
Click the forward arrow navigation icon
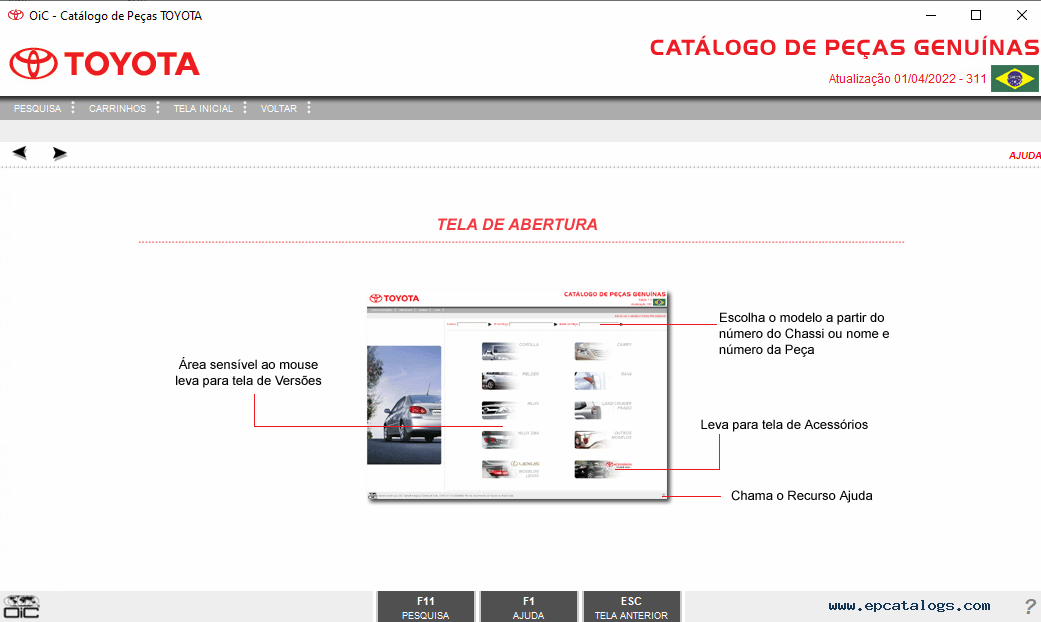coord(60,153)
